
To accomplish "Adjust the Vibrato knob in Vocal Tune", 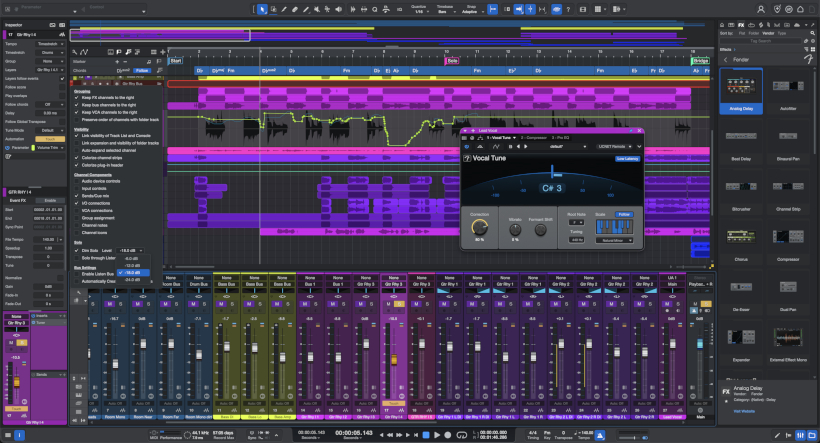I will [515, 229].
